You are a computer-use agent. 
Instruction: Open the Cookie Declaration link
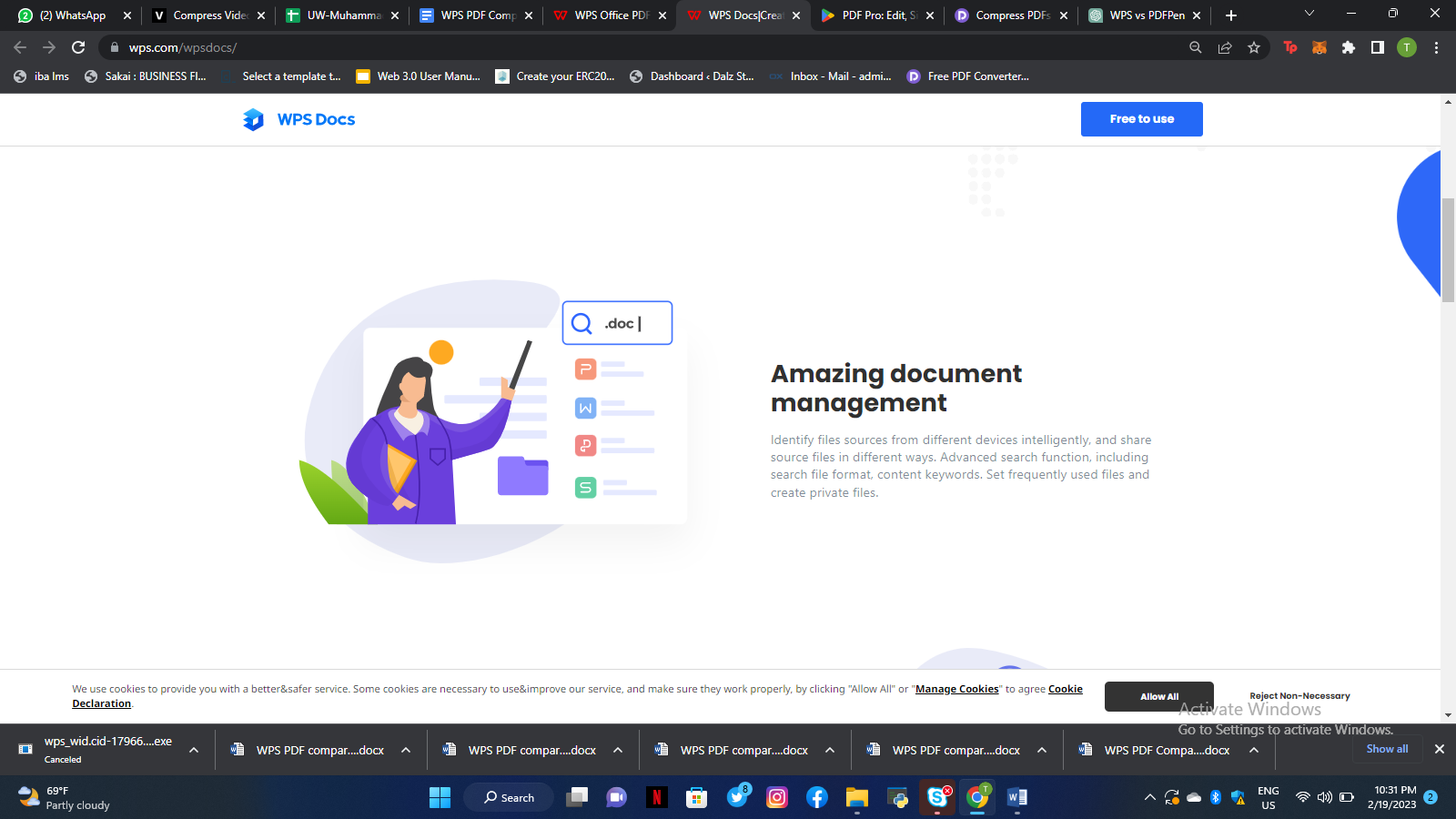(1066, 689)
